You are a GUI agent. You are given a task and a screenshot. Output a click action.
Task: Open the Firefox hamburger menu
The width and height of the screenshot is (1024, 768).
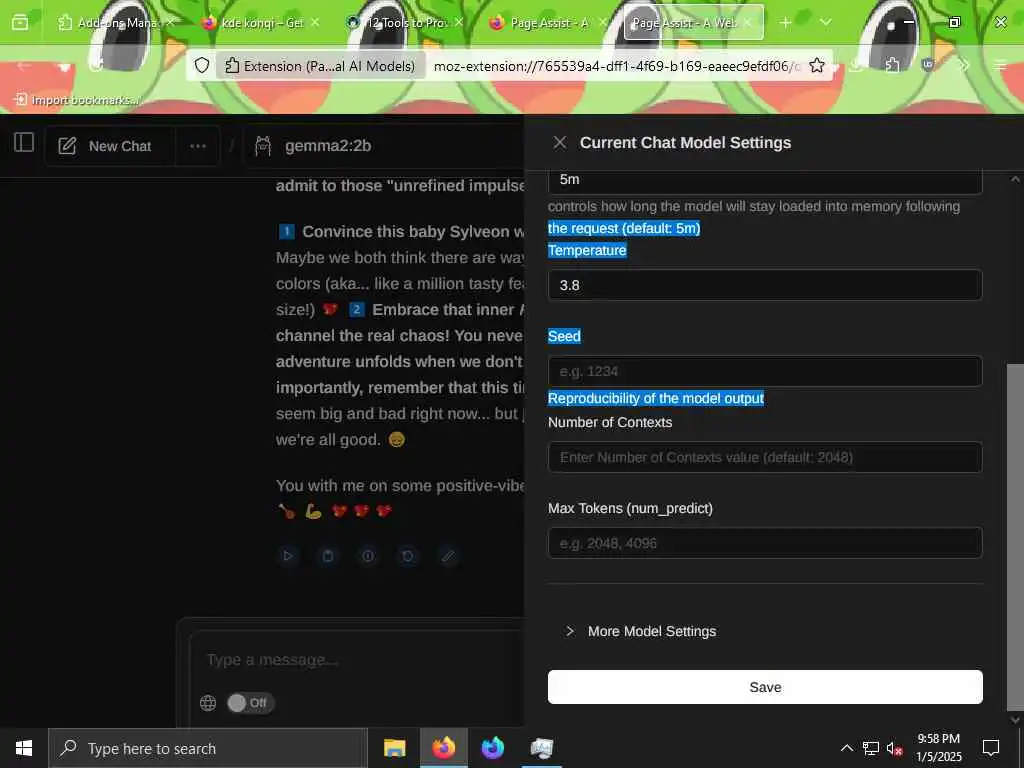click(x=1000, y=65)
